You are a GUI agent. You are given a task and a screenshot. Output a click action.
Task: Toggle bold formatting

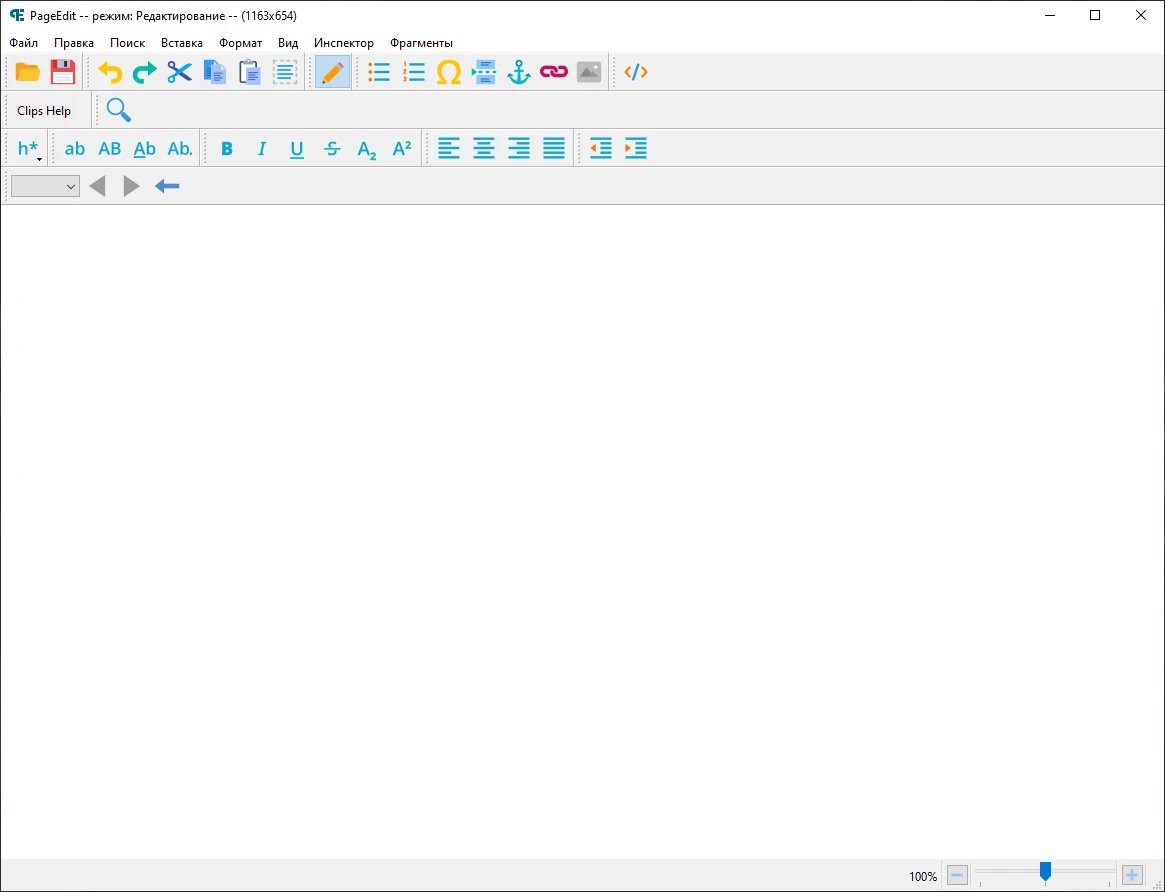tap(227, 149)
